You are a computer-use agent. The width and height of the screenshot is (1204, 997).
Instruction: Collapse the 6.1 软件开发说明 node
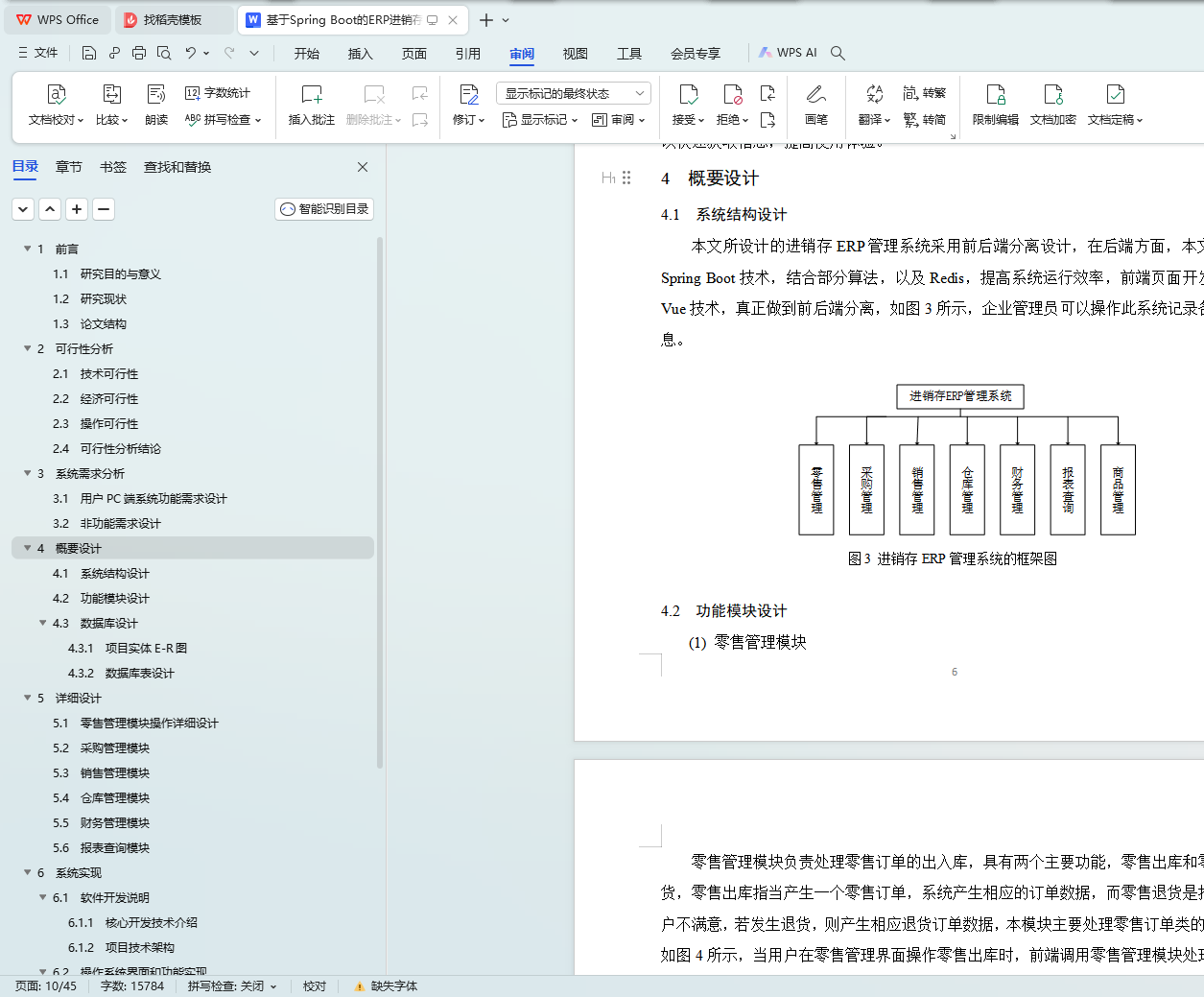click(x=42, y=897)
